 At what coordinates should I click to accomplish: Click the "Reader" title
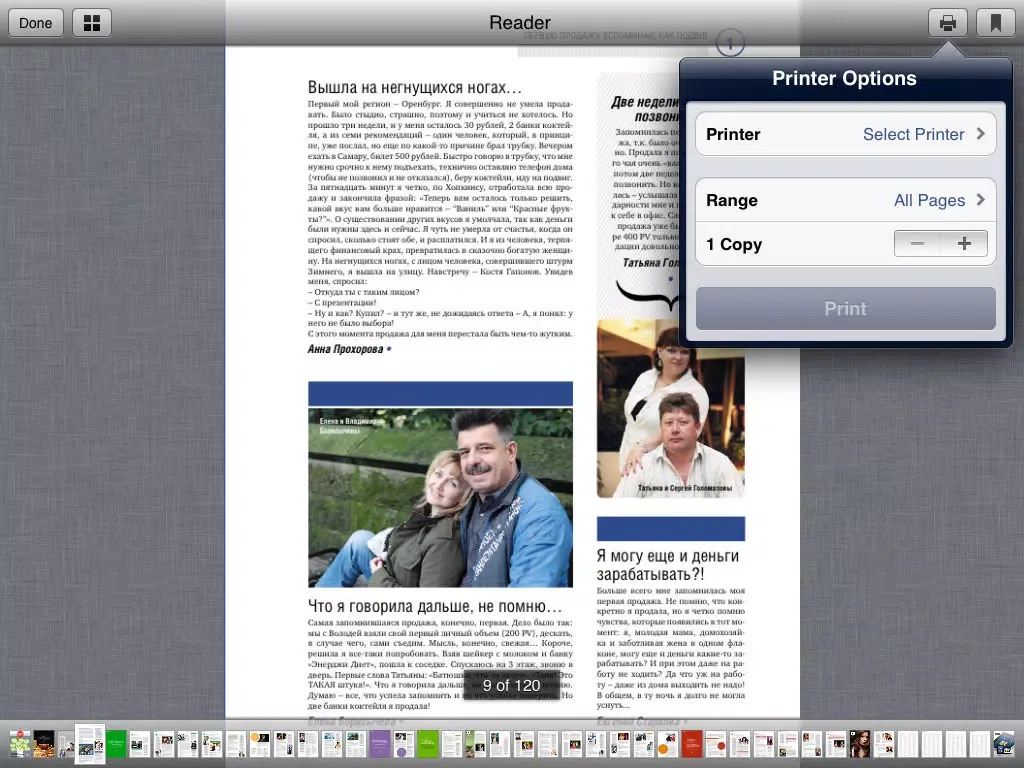point(520,23)
